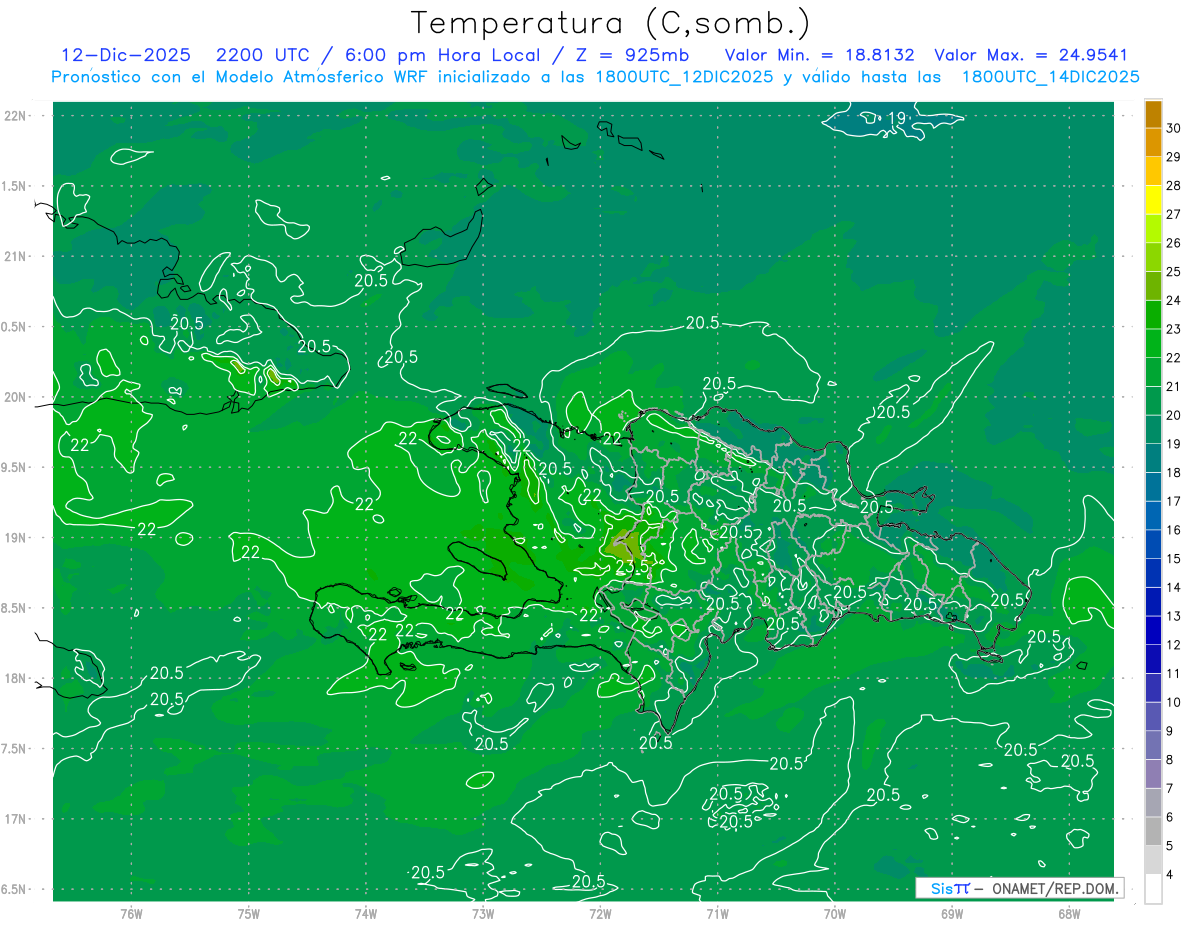Click the colorbar value label "16"

pyautogui.click(x=1173, y=530)
